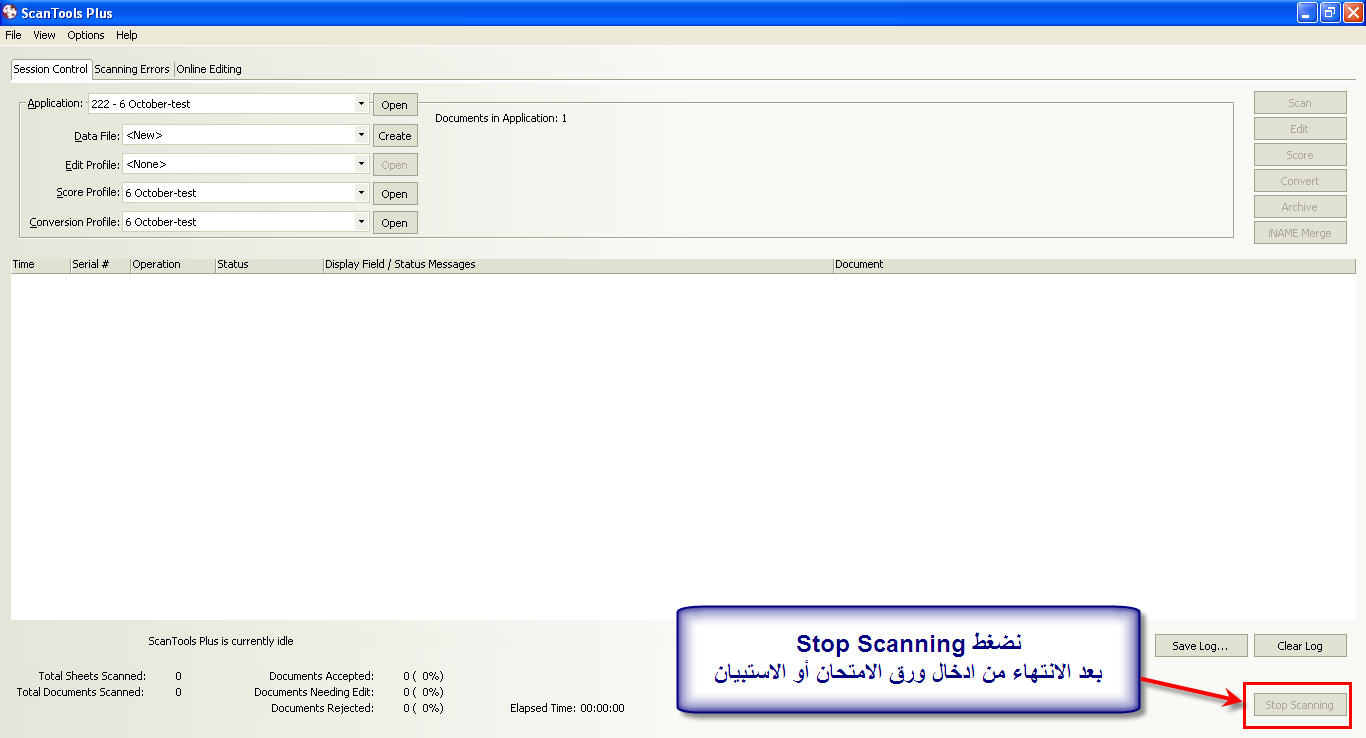Click the Scan button
This screenshot has width=1366, height=738.
click(x=1300, y=103)
